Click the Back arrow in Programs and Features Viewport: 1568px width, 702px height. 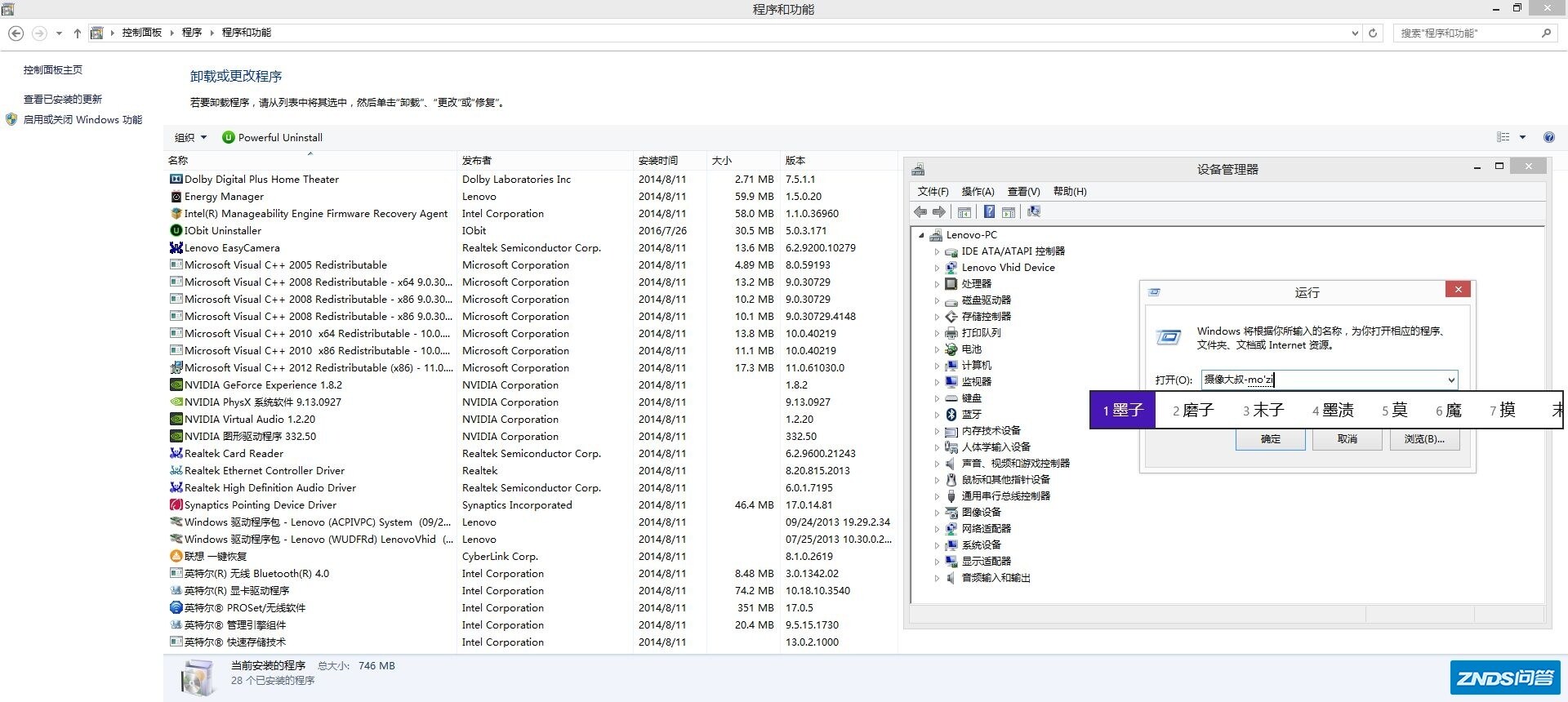click(16, 33)
